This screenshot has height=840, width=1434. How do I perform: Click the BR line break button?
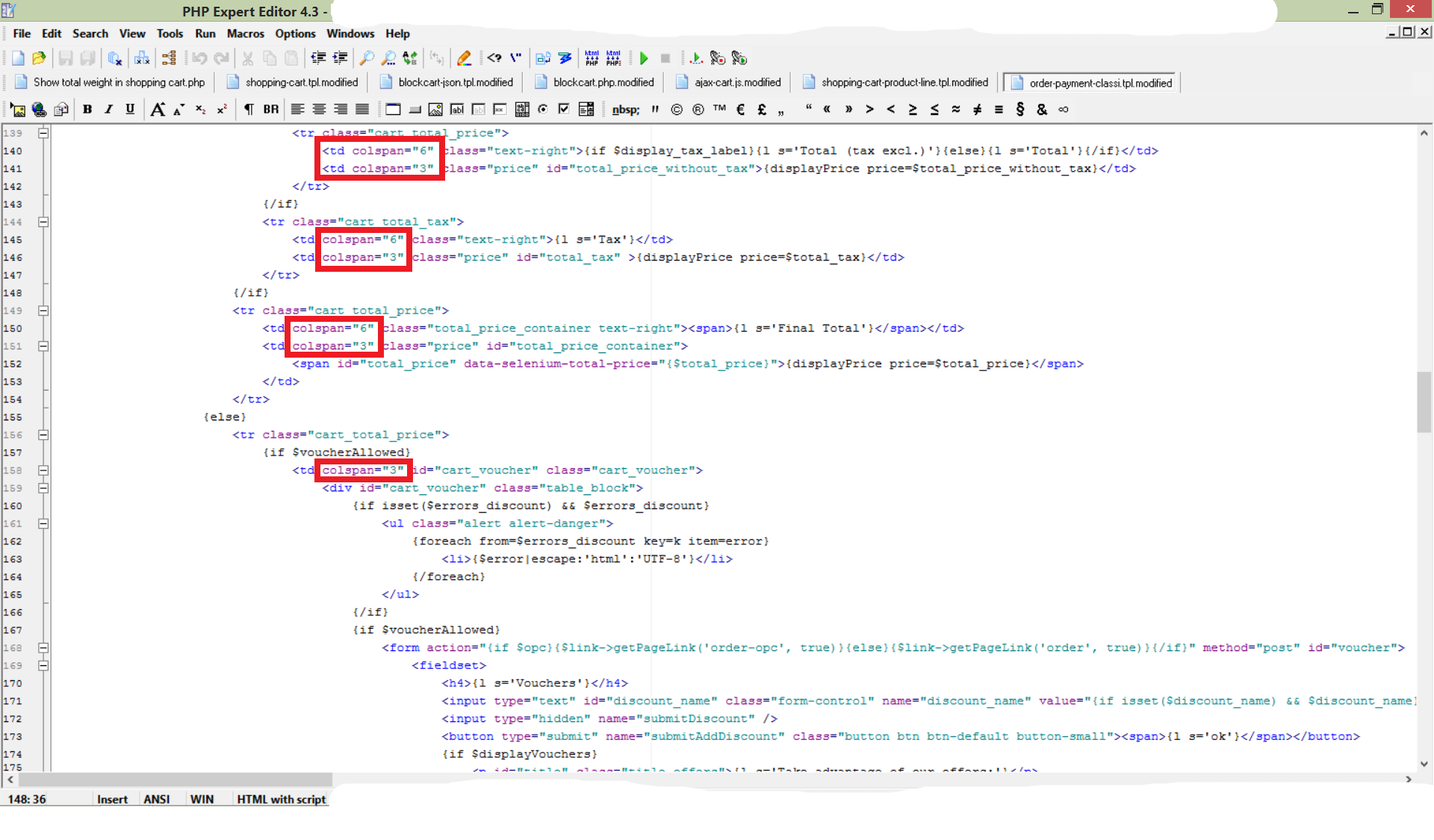(x=270, y=110)
